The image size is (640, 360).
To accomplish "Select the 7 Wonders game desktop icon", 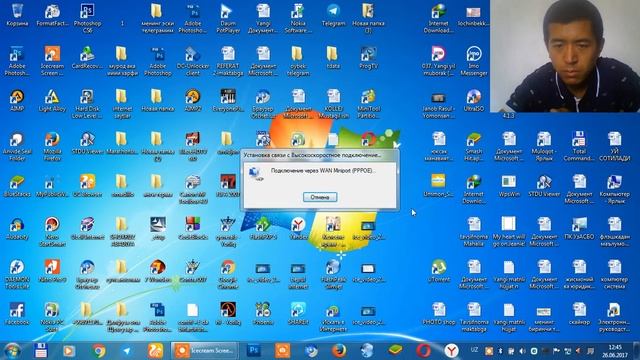I will 158,271.
